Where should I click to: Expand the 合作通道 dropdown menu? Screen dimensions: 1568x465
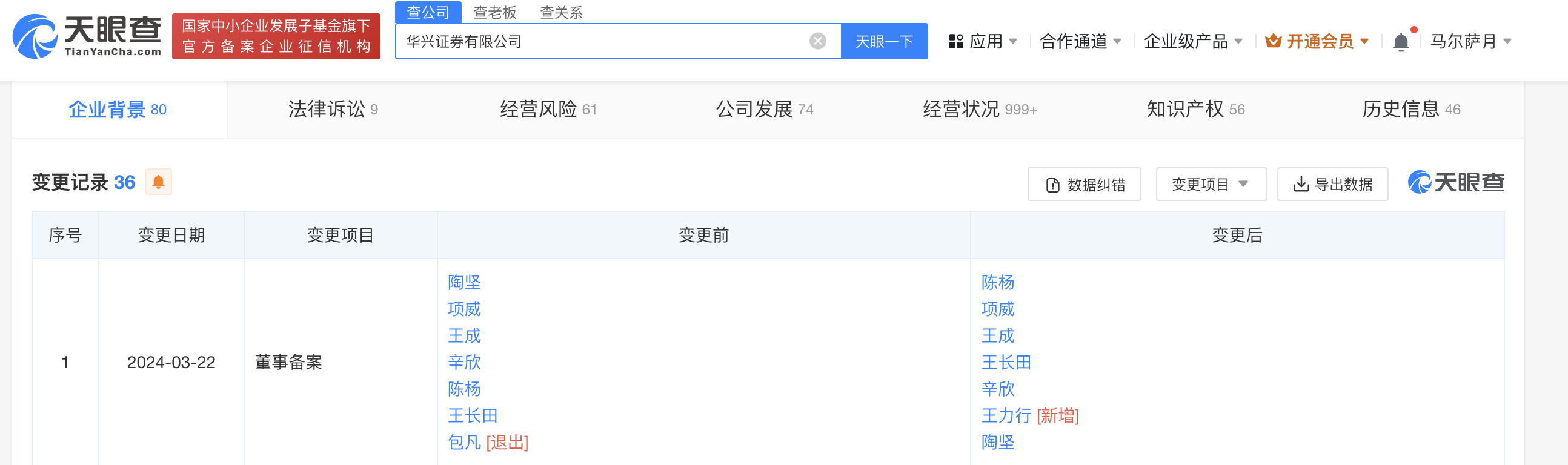[x=1080, y=41]
